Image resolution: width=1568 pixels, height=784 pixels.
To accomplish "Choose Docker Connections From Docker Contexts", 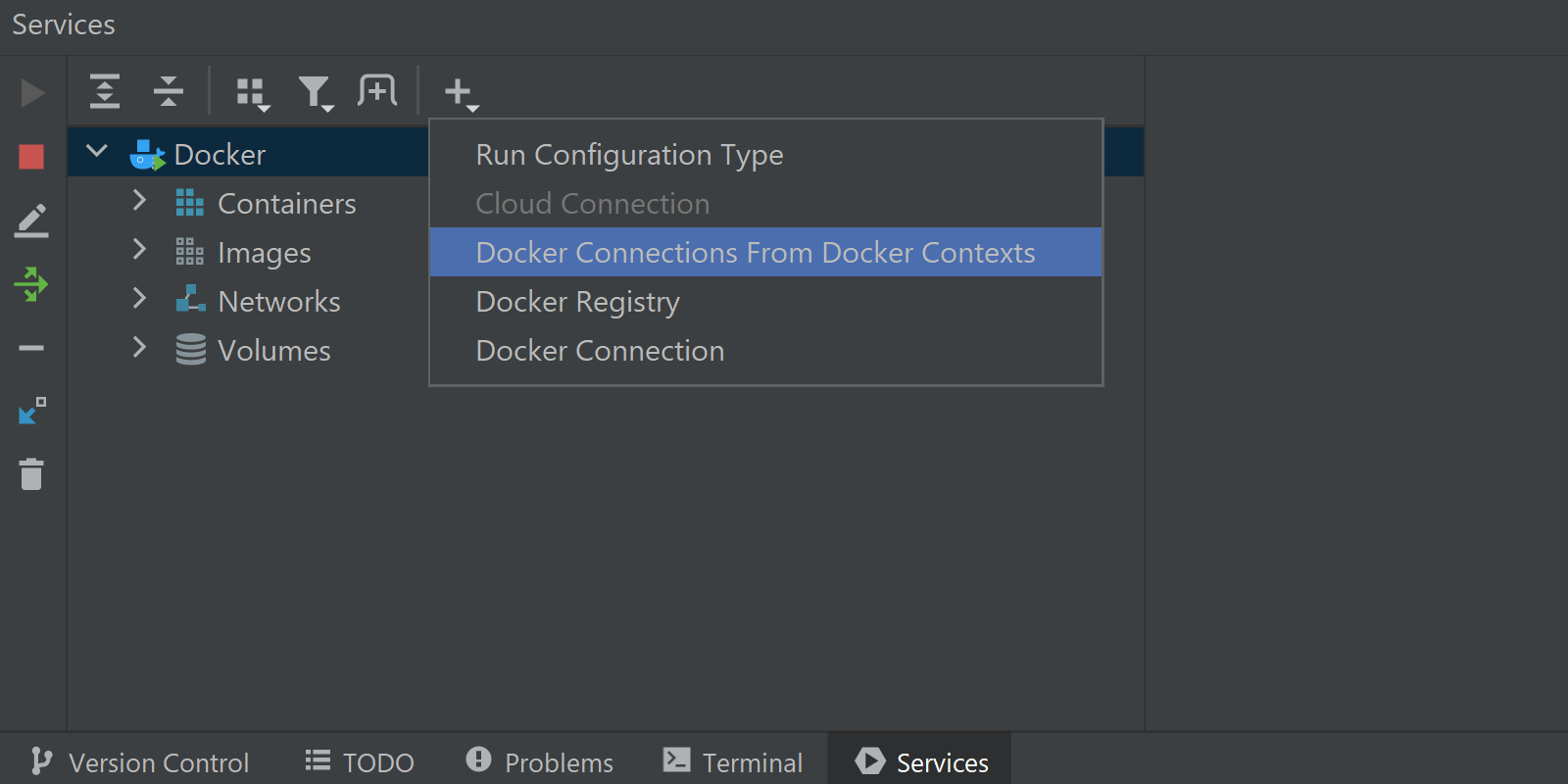I will (x=766, y=253).
